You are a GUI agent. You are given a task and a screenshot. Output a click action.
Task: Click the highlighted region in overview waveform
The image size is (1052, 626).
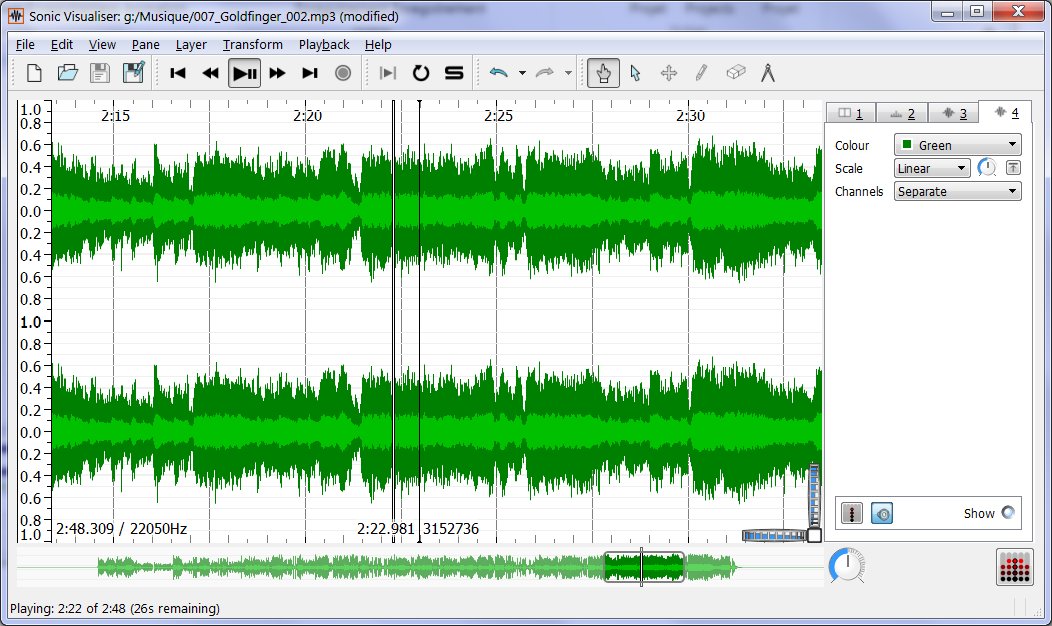[x=644, y=567]
